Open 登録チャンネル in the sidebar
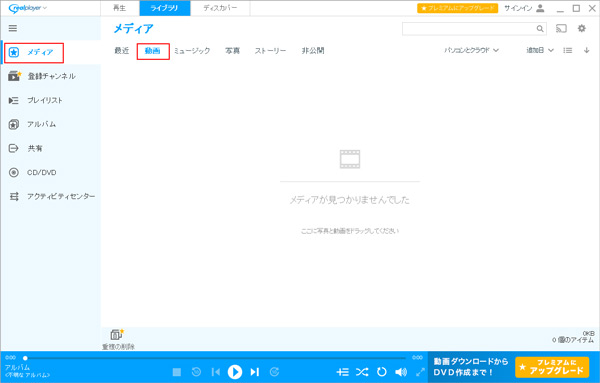Screen dimensions: 600x383 pos(51,76)
